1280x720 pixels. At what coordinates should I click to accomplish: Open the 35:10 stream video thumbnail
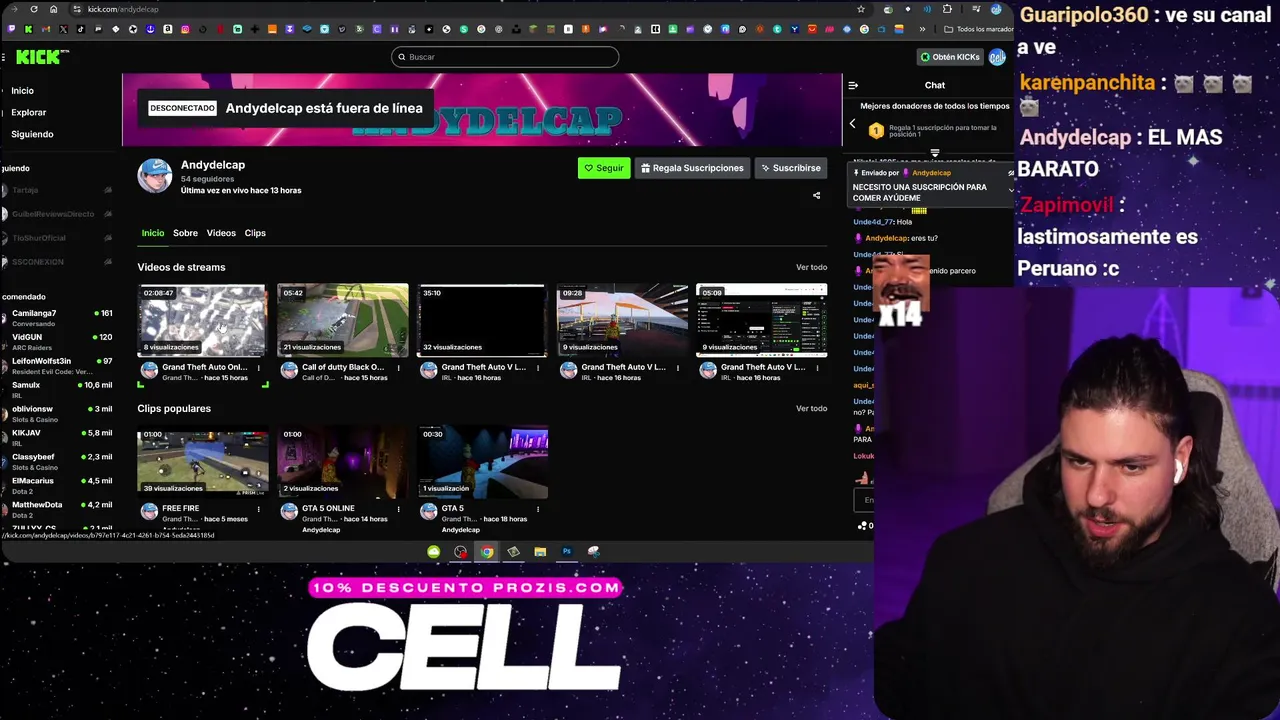pyautogui.click(x=482, y=320)
